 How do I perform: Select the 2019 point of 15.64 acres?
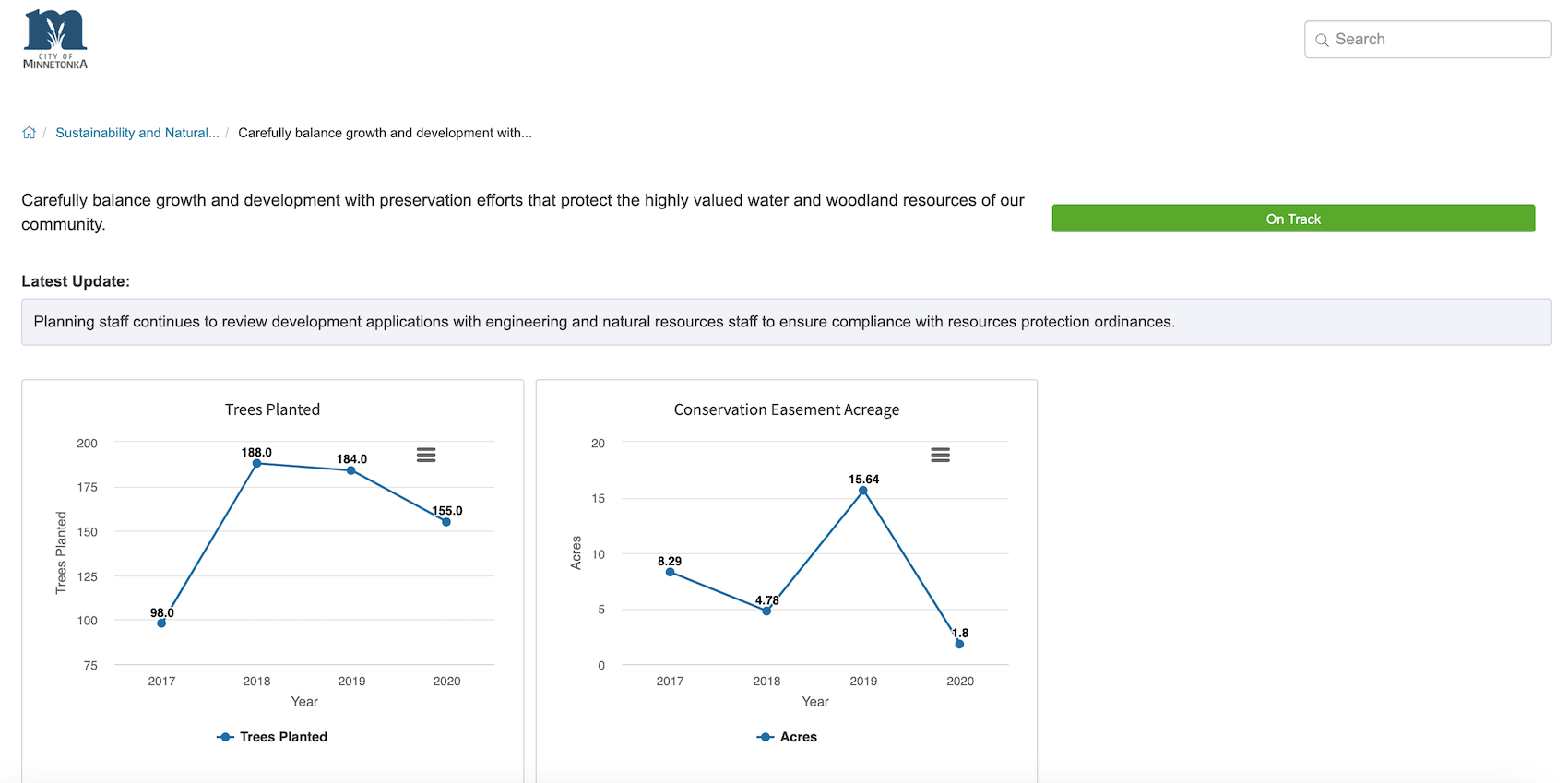(x=863, y=491)
